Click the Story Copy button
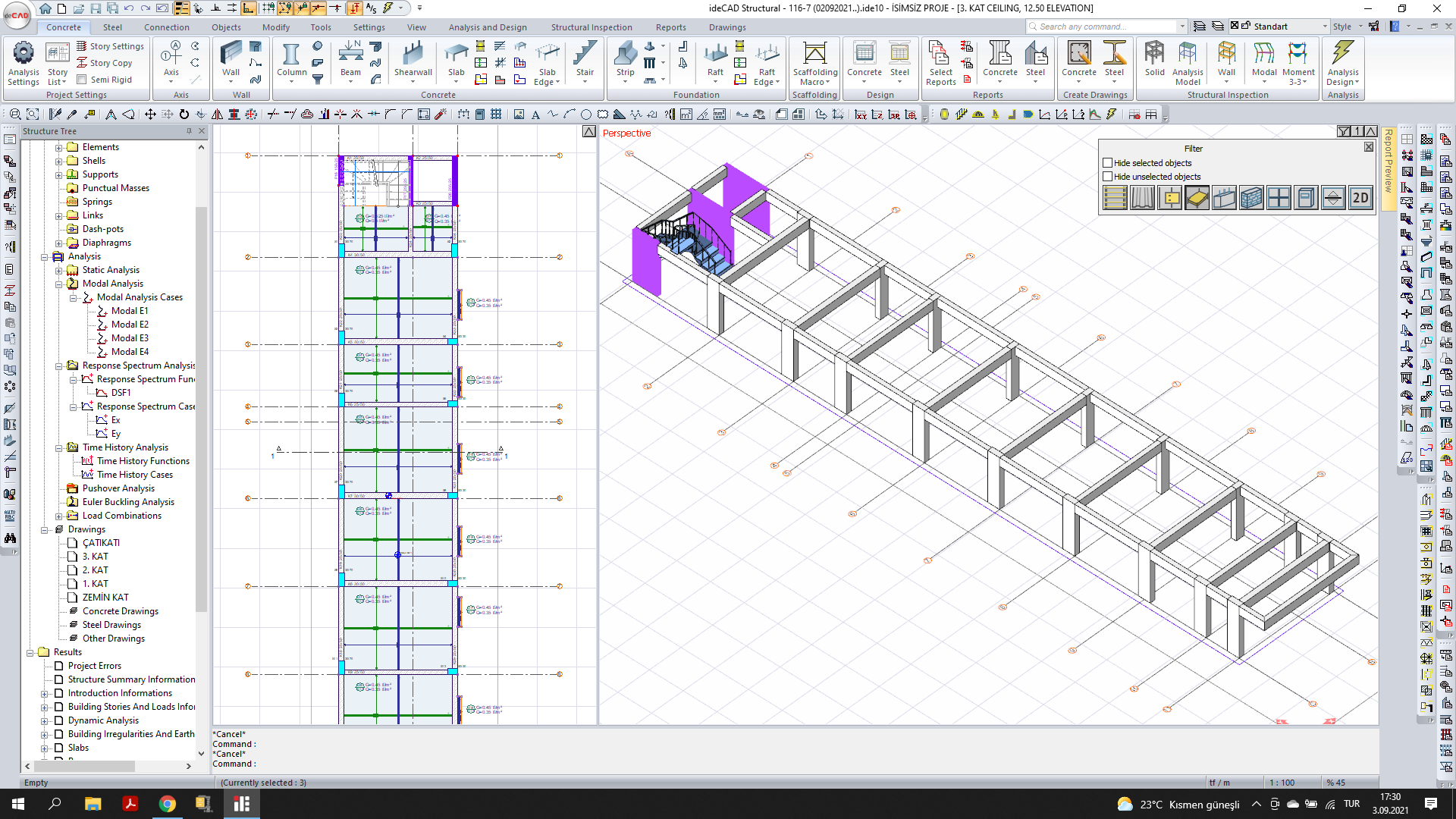The height and width of the screenshot is (819, 1456). [104, 63]
